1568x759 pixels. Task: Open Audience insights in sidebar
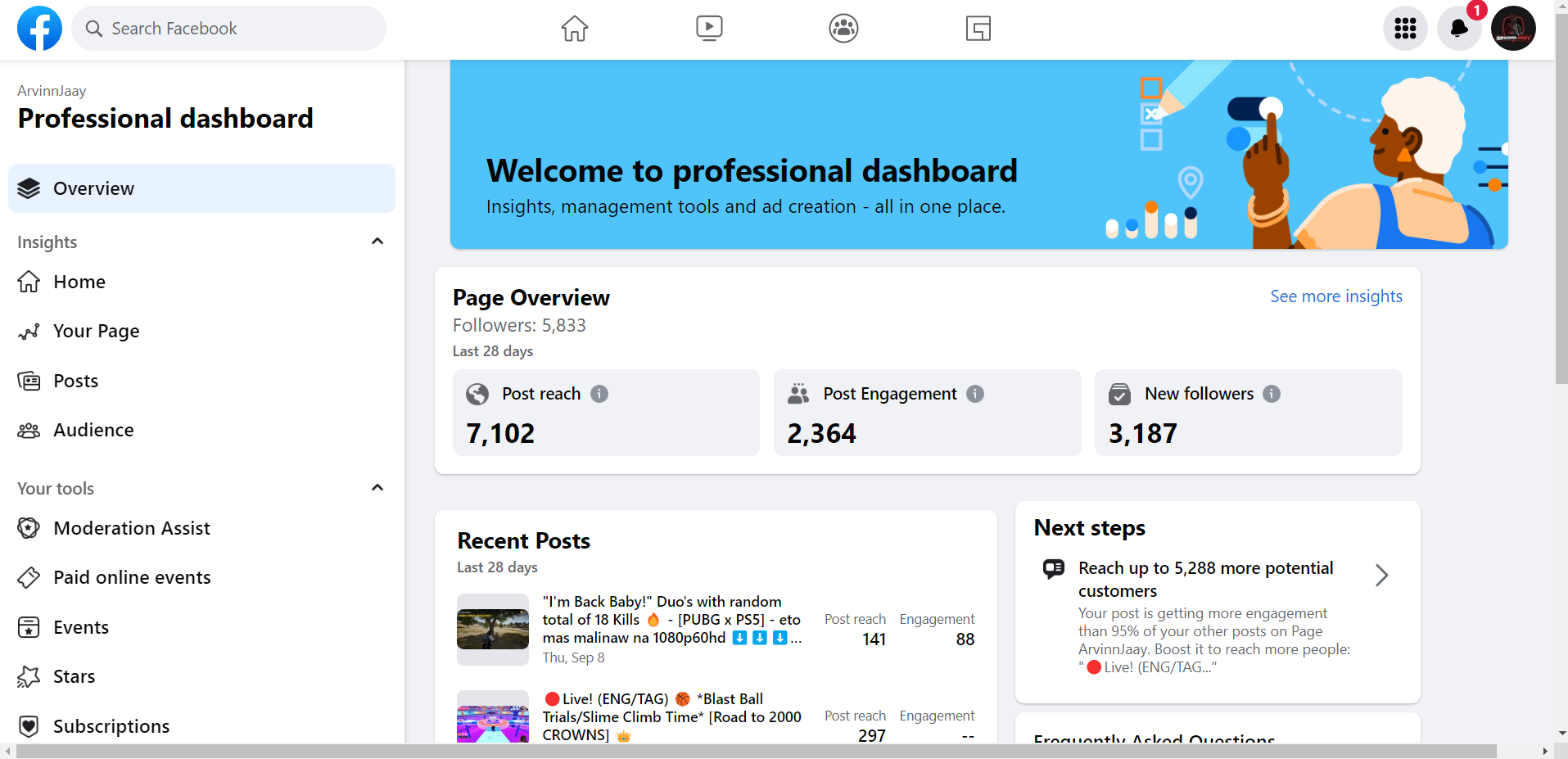[201, 430]
